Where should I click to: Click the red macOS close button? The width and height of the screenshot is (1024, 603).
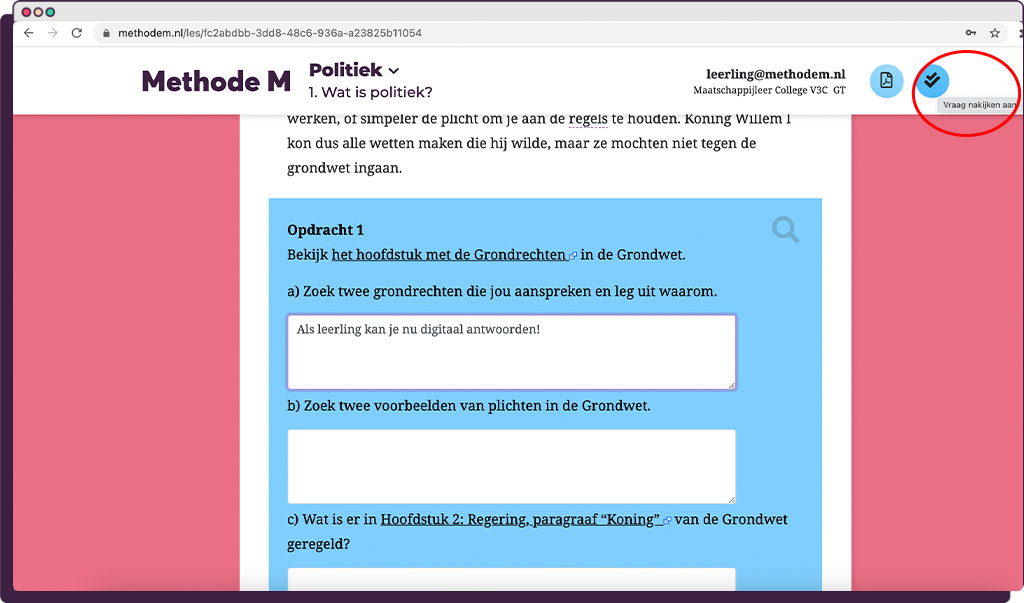[x=26, y=12]
